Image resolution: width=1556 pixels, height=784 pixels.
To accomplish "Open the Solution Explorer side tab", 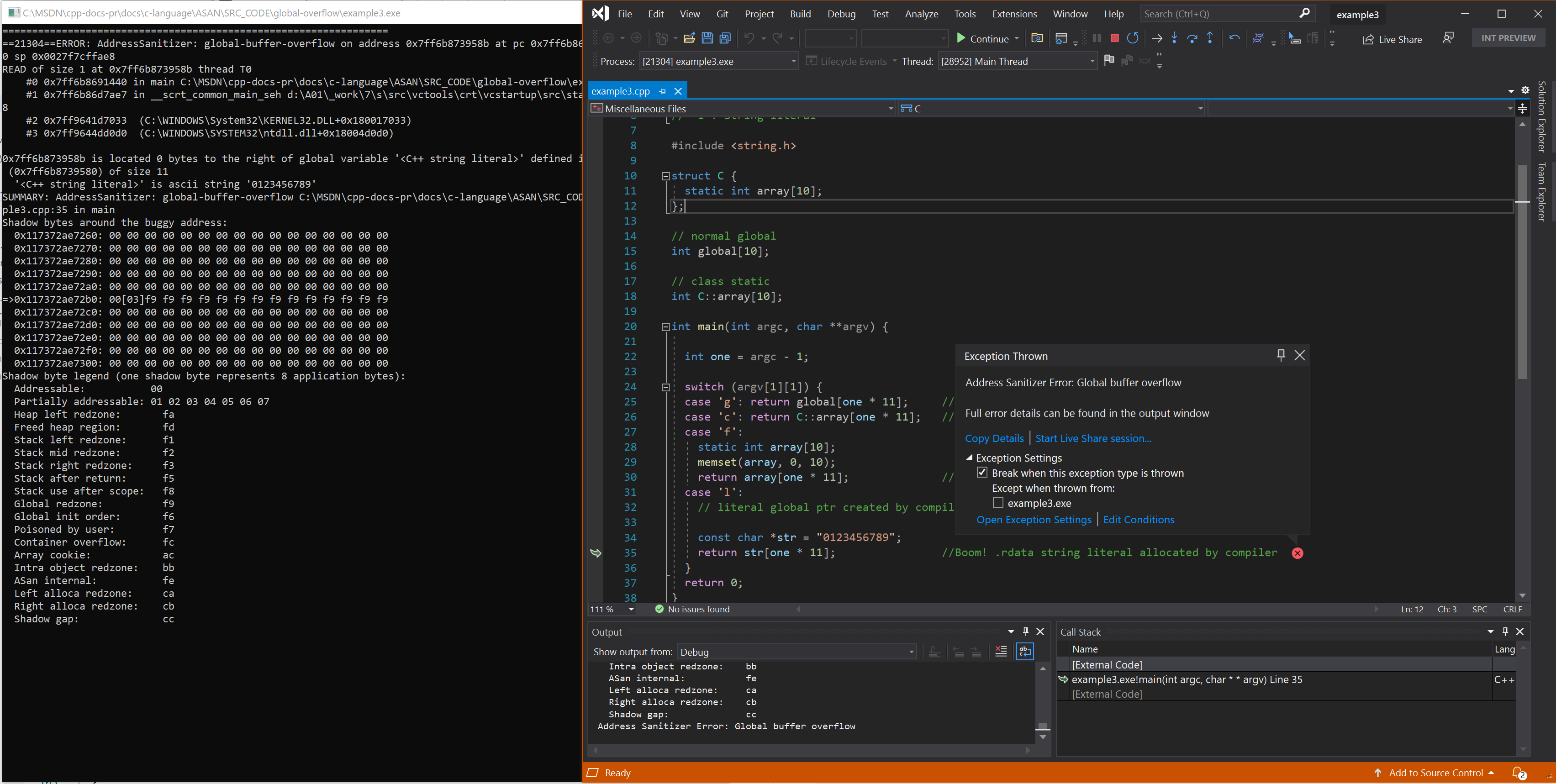I will click(x=1542, y=116).
